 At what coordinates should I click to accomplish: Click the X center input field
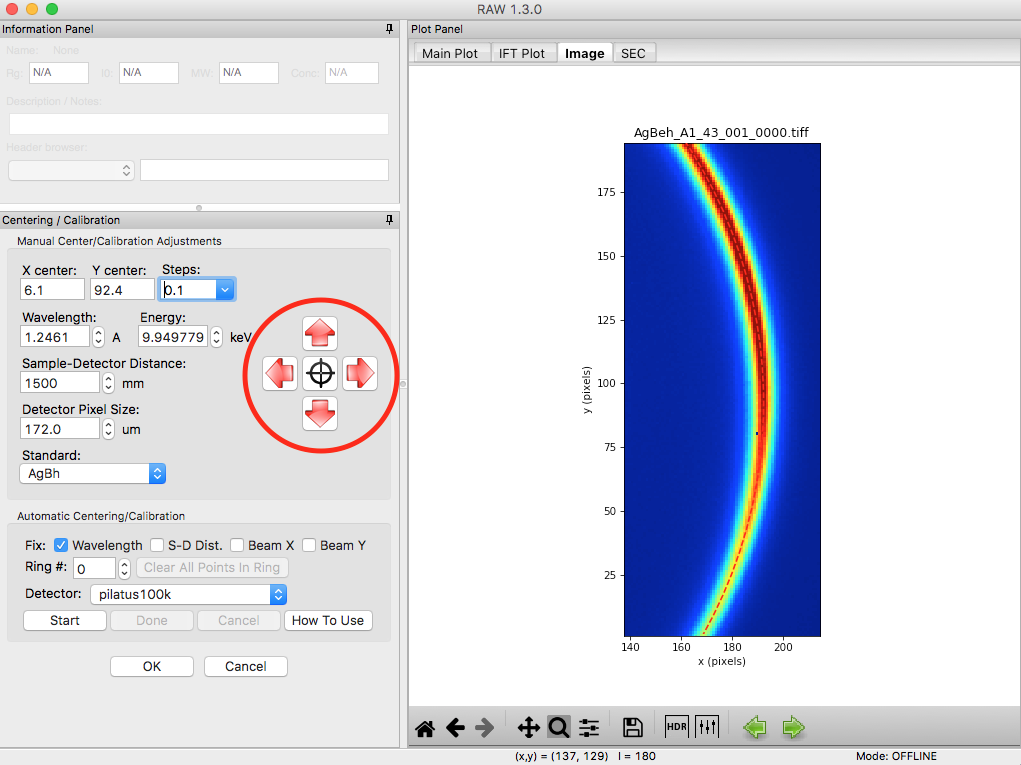coord(52,290)
